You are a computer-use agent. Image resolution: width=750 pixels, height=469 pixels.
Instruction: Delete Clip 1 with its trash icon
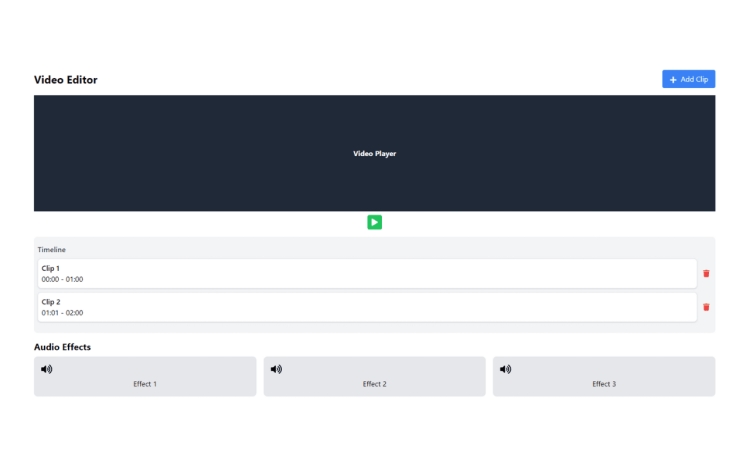(706, 273)
